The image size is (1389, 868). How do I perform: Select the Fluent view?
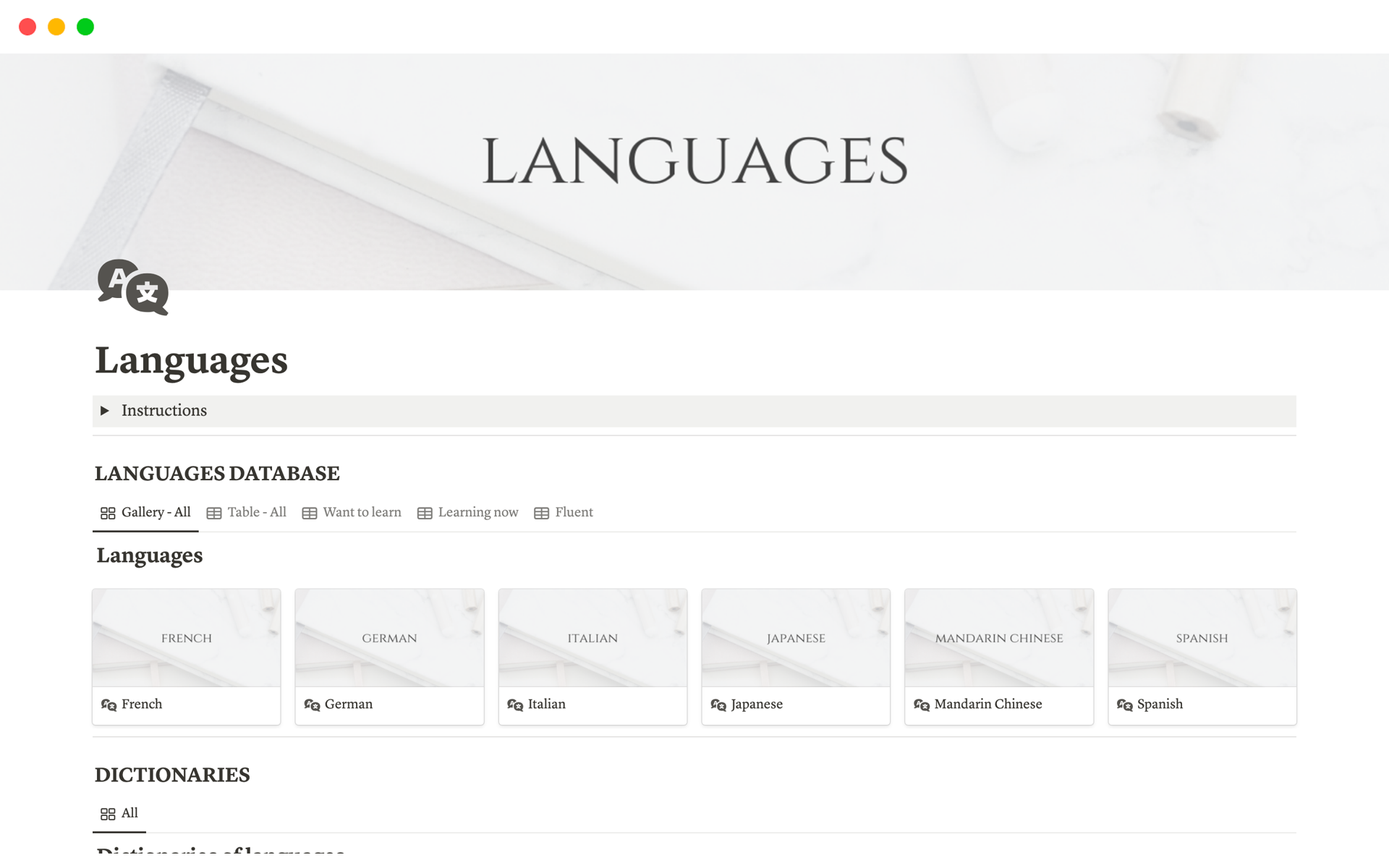574,512
